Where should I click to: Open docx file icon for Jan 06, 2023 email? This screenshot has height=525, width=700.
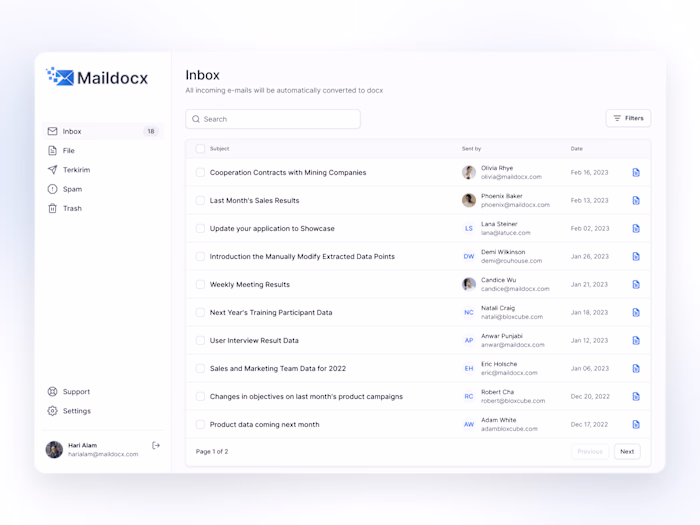(636, 368)
